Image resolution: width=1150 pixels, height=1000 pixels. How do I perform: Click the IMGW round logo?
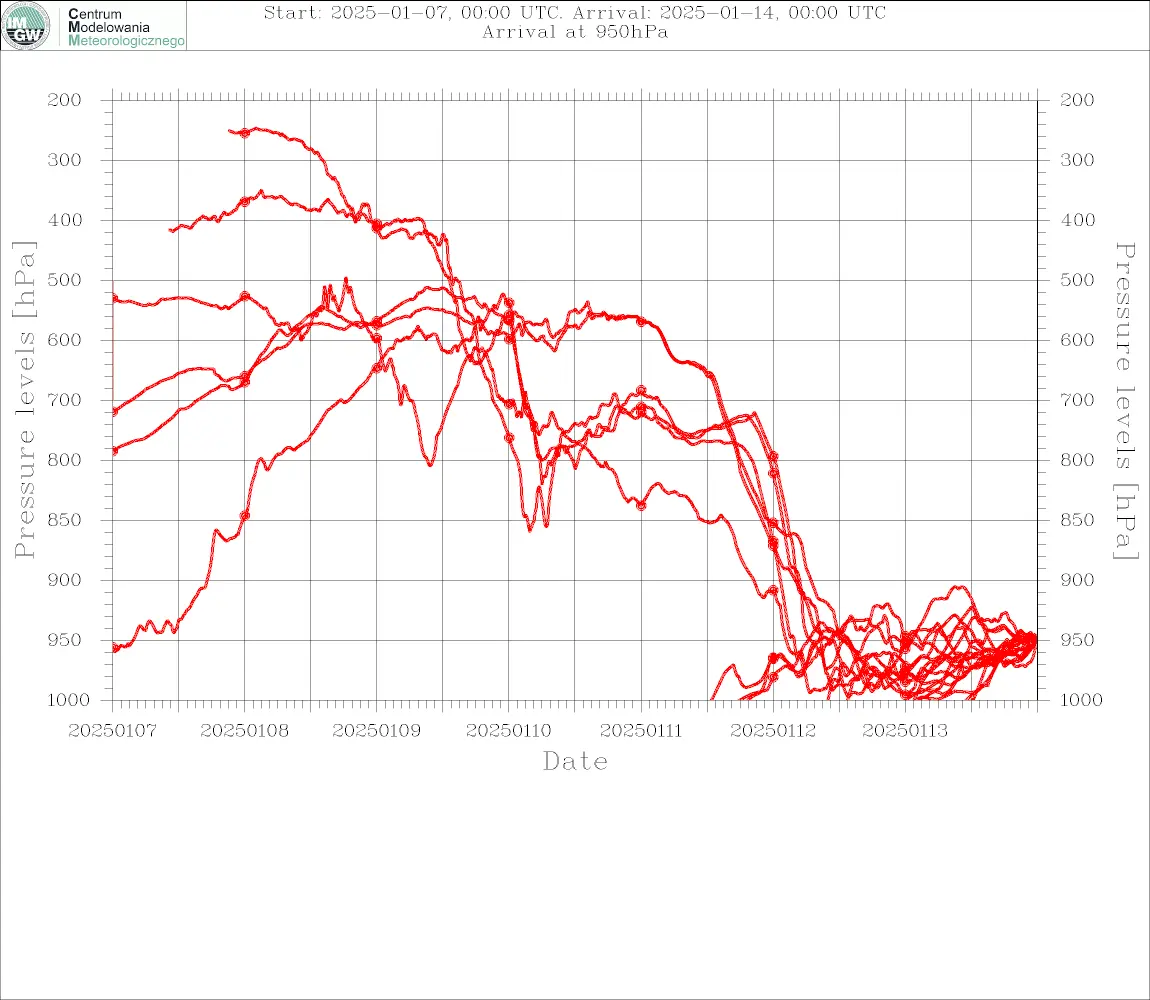(x=26, y=26)
